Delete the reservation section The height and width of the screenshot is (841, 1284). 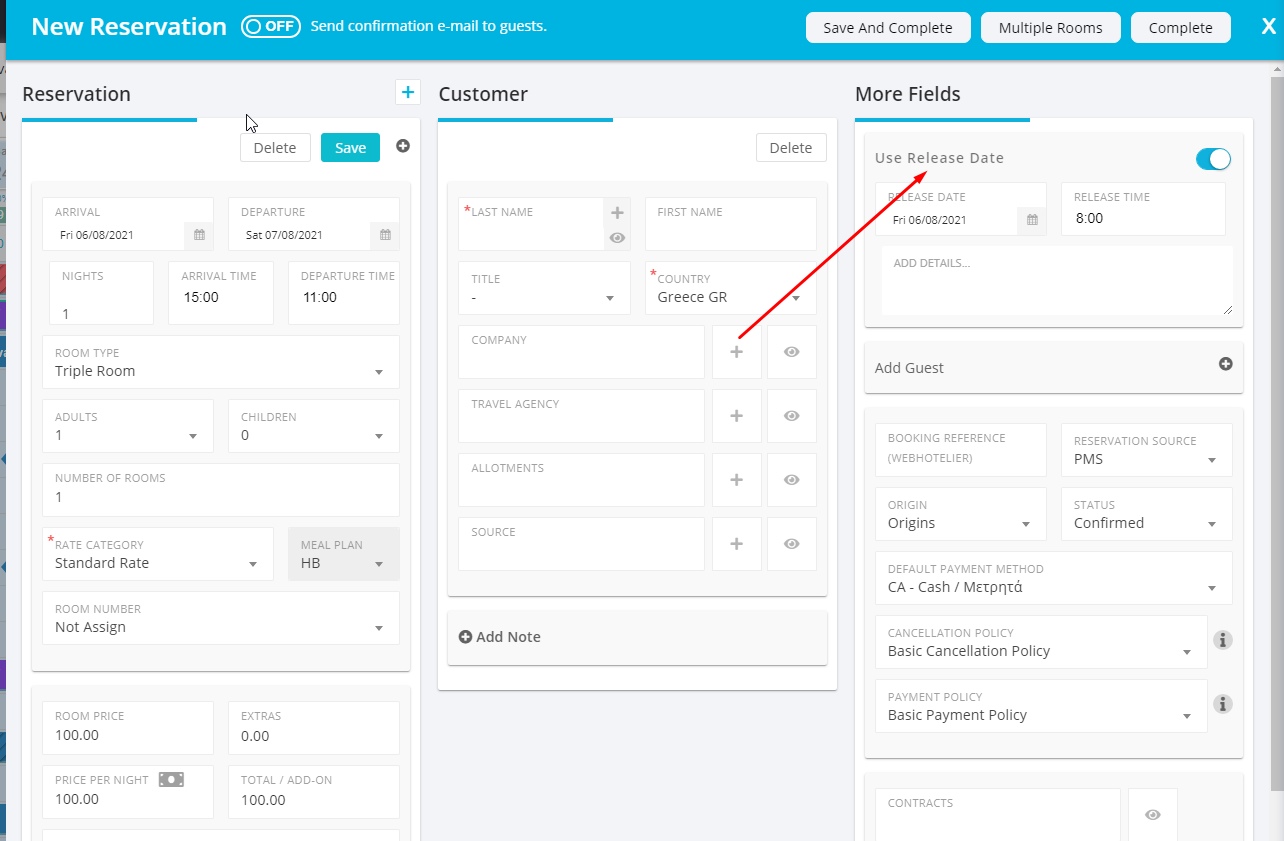pyautogui.click(x=275, y=147)
